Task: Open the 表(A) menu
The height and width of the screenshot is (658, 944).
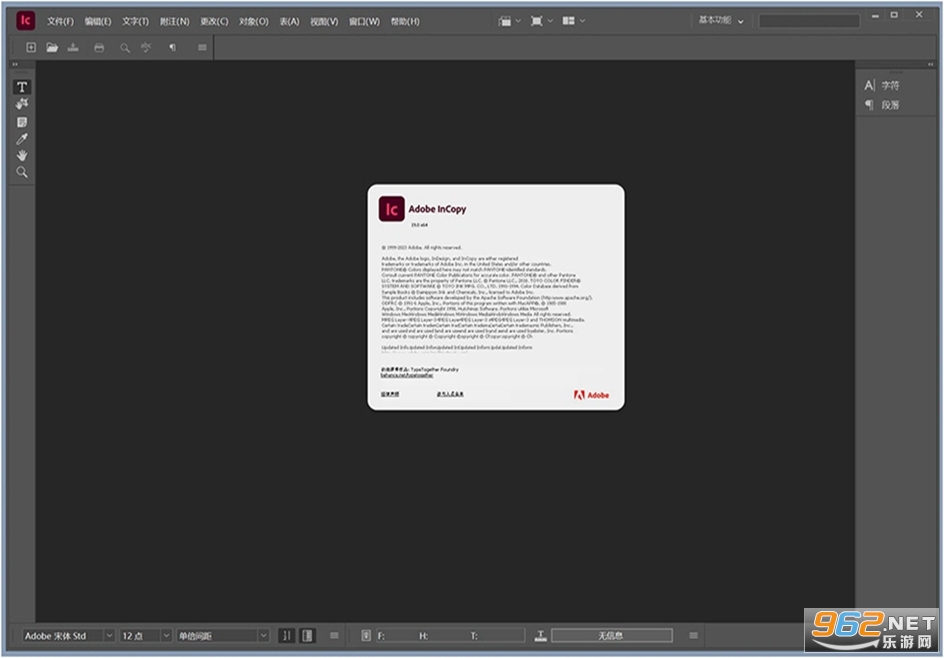Action: [x=289, y=21]
